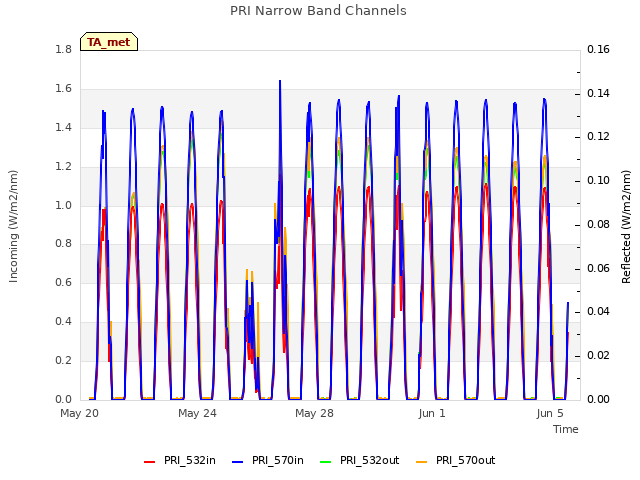Screen dimensions: 640x480
Task: Toggle the PRI_532in legend entry
Action: click(x=180, y=460)
